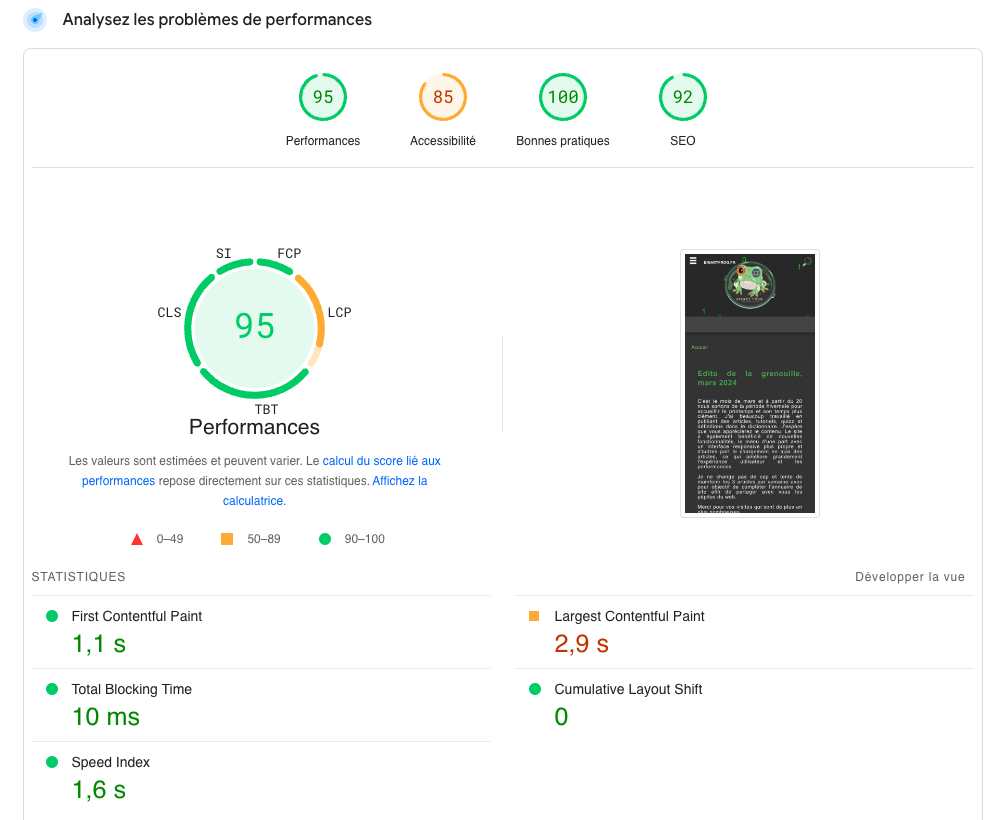Click the green circle 90–100 legend icon
Screen dimensions: 993x820
324,539
